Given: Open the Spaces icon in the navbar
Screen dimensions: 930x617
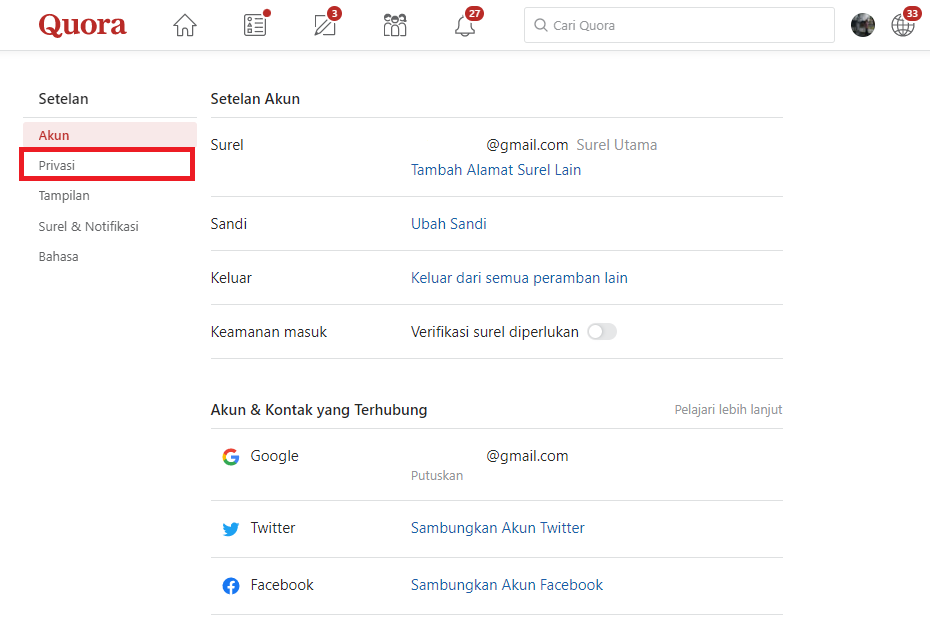Looking at the screenshot, I should click(394, 24).
